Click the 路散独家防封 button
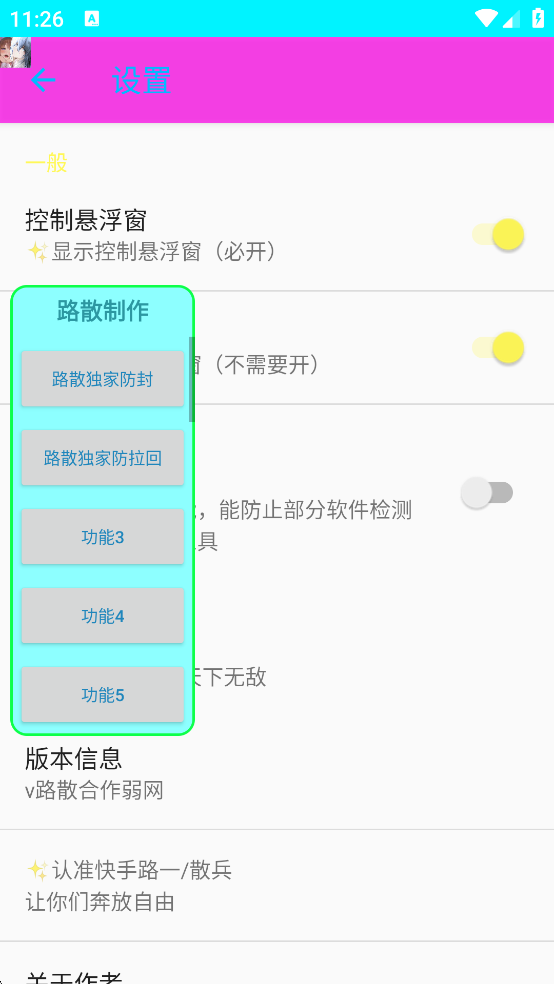 [x=103, y=379]
